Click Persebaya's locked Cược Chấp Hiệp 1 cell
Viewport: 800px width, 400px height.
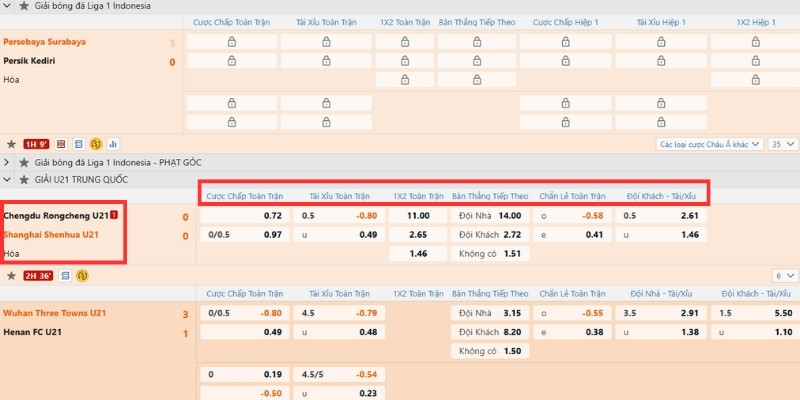pos(565,42)
